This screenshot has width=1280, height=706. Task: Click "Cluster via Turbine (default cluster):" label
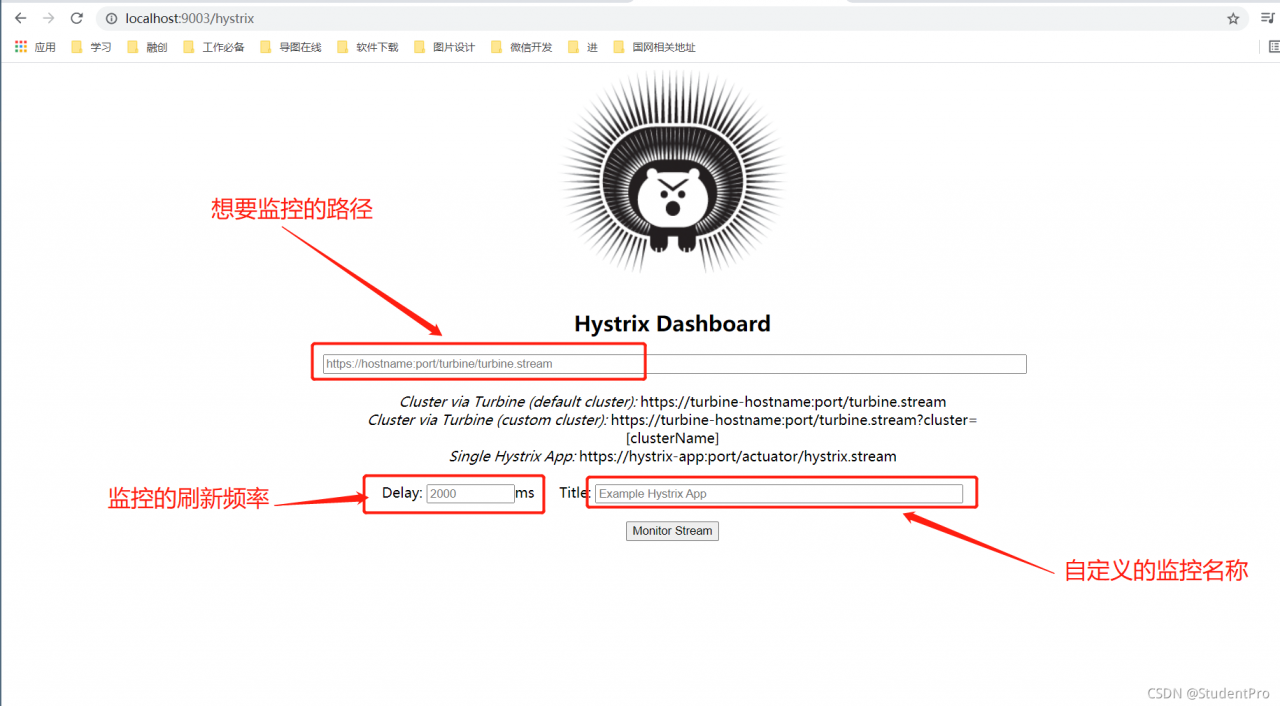[x=518, y=402]
